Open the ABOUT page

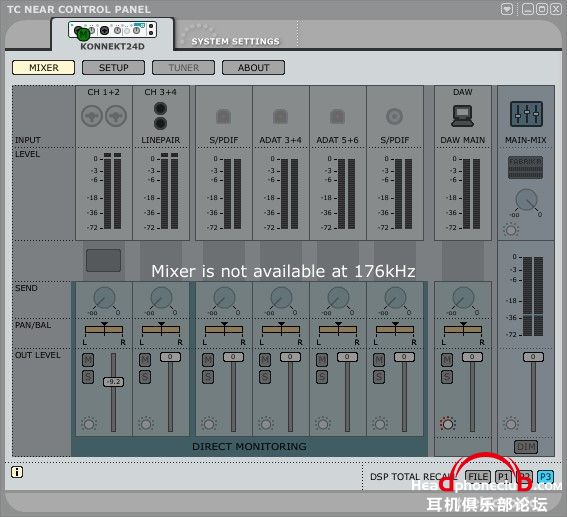click(x=253, y=68)
